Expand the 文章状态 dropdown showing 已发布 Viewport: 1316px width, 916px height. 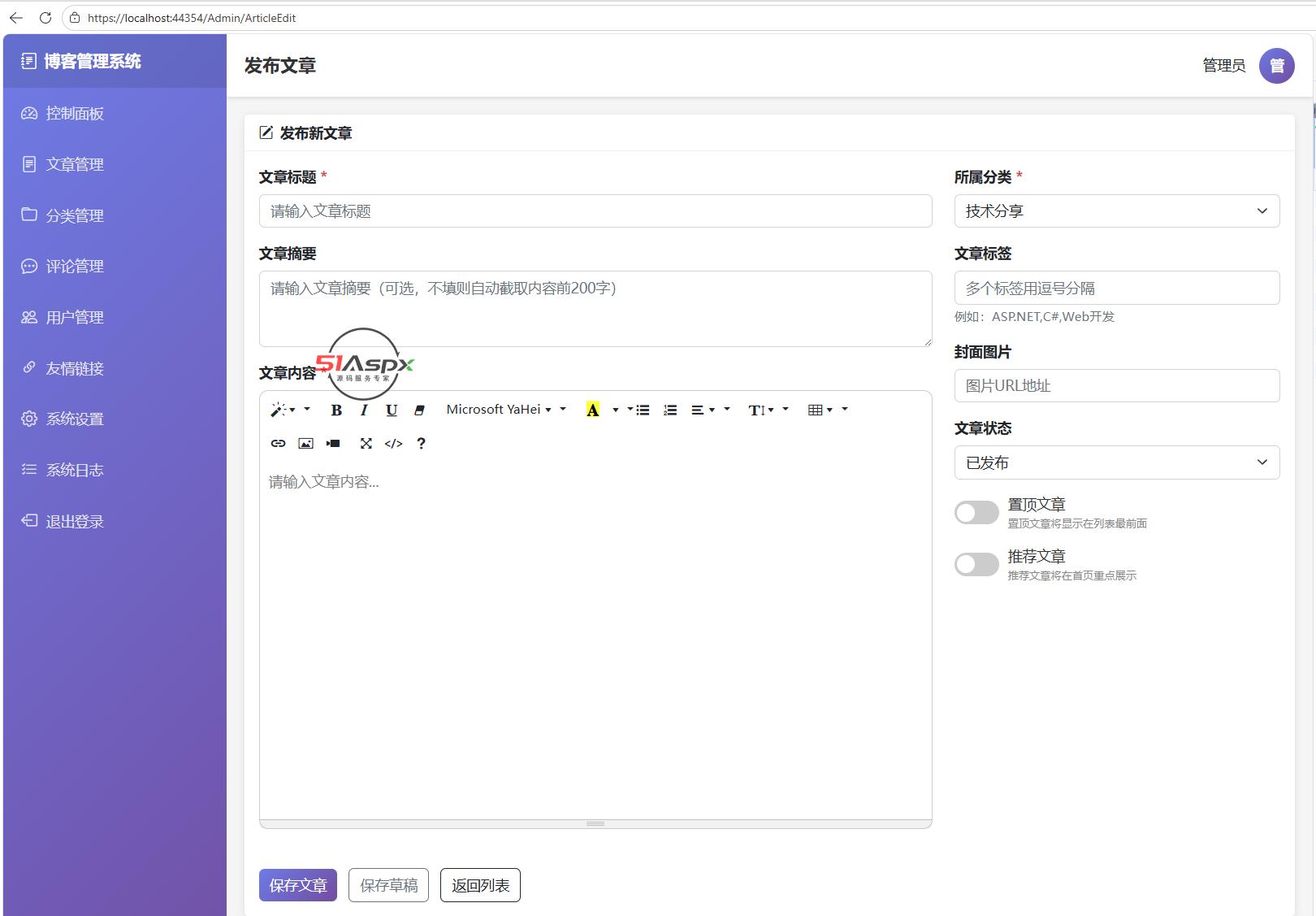[x=1117, y=462]
